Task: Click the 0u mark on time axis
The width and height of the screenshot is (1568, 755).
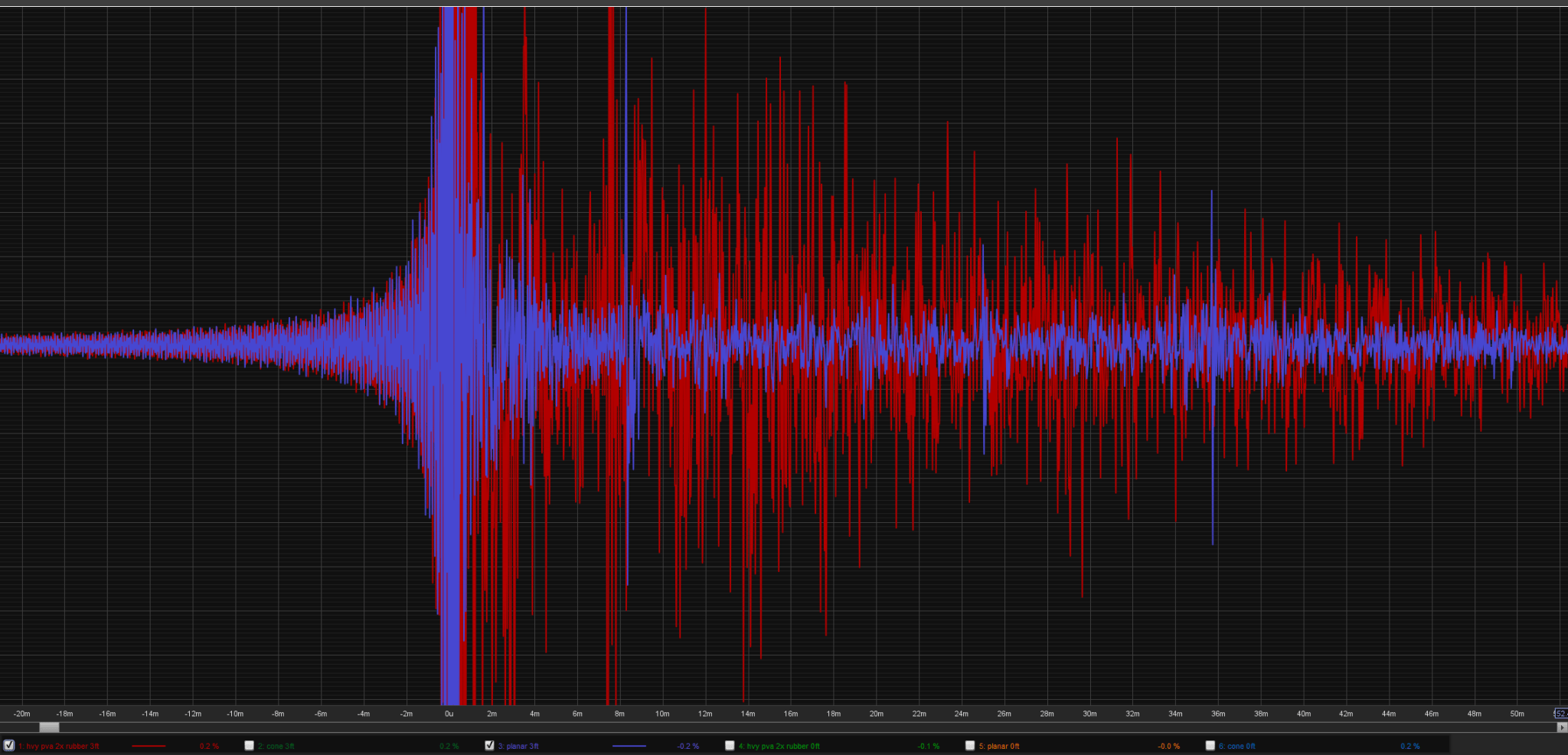Action: [x=449, y=714]
